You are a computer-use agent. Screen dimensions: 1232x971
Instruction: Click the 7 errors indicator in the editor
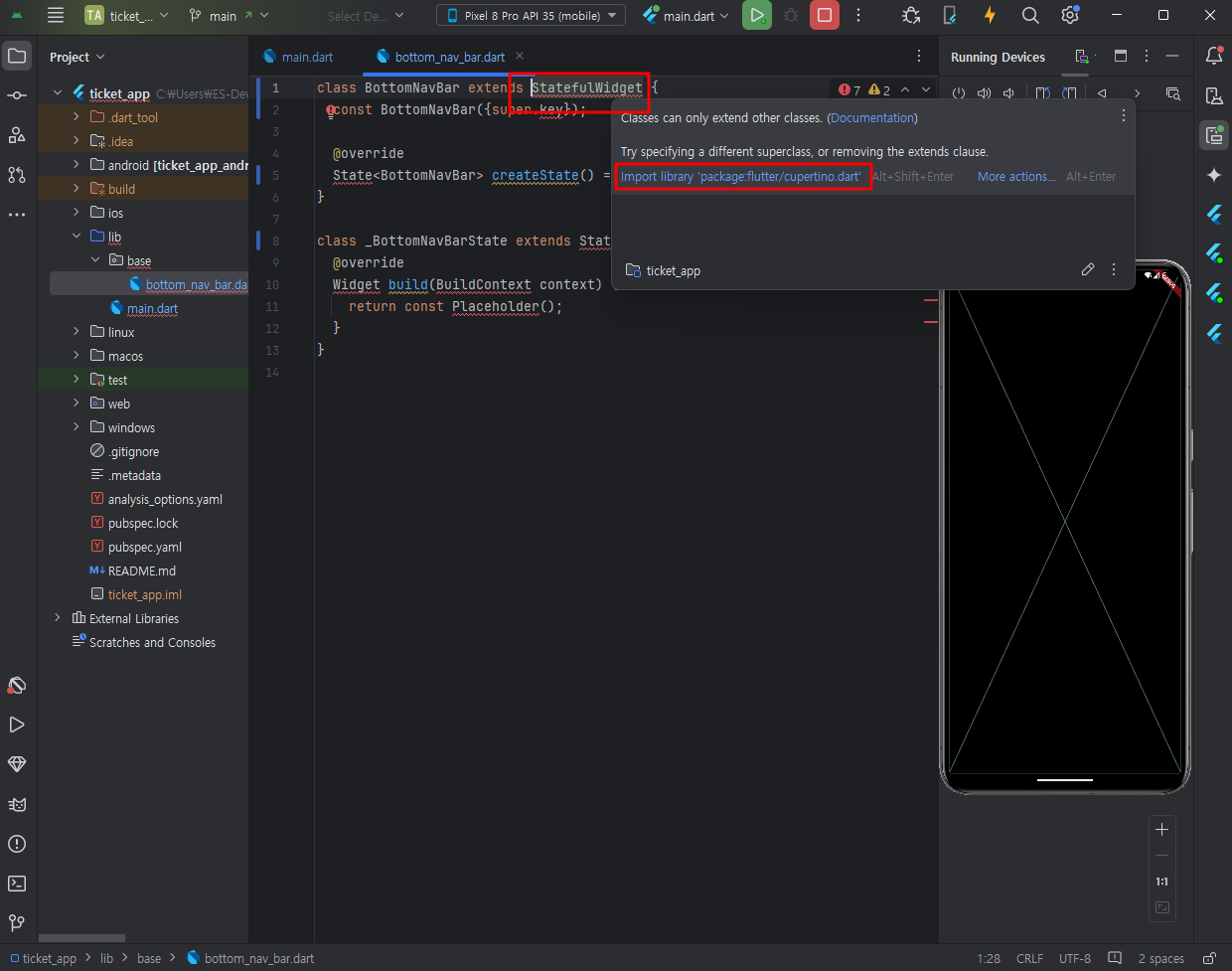click(x=849, y=89)
